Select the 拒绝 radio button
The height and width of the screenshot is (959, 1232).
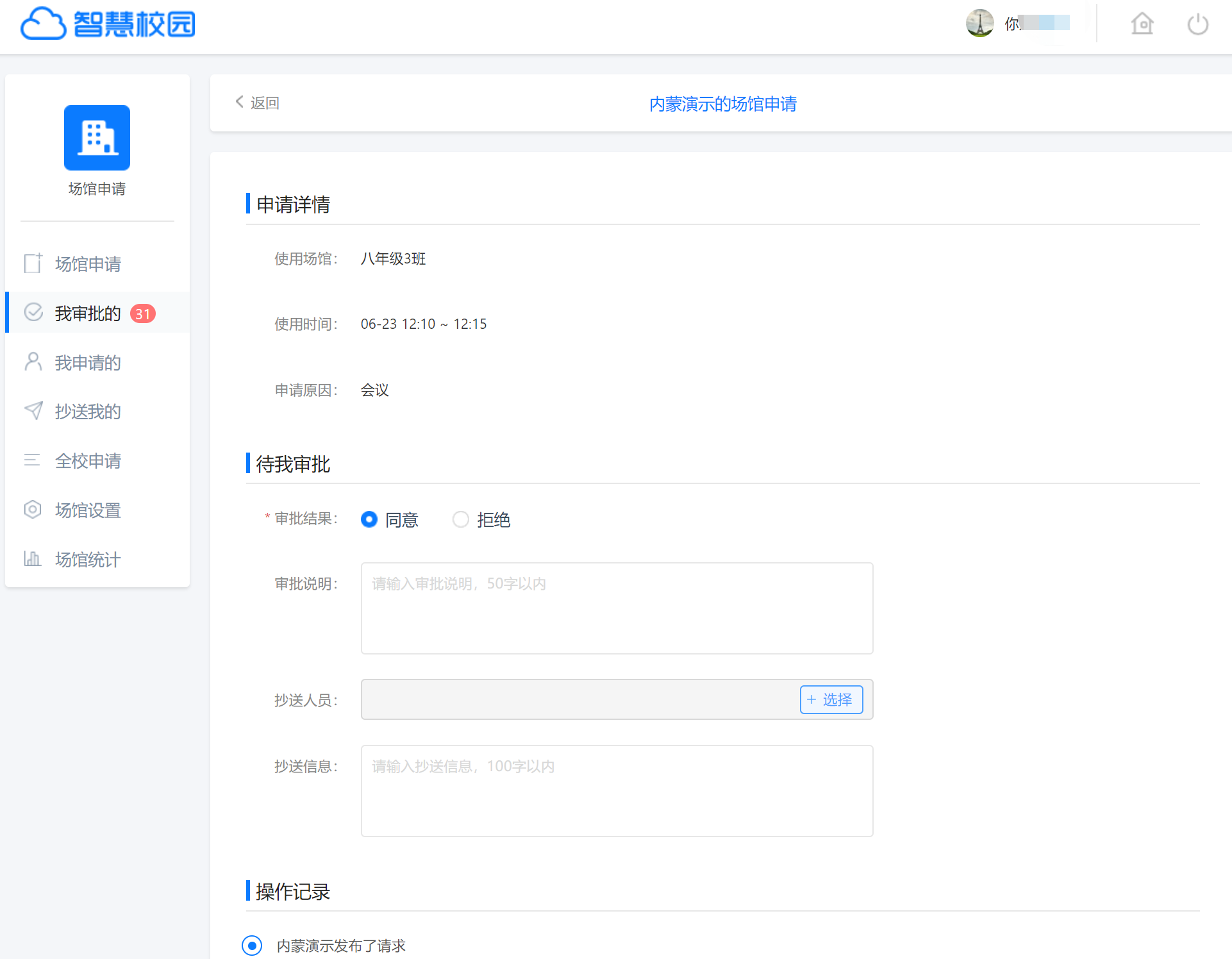point(461,519)
